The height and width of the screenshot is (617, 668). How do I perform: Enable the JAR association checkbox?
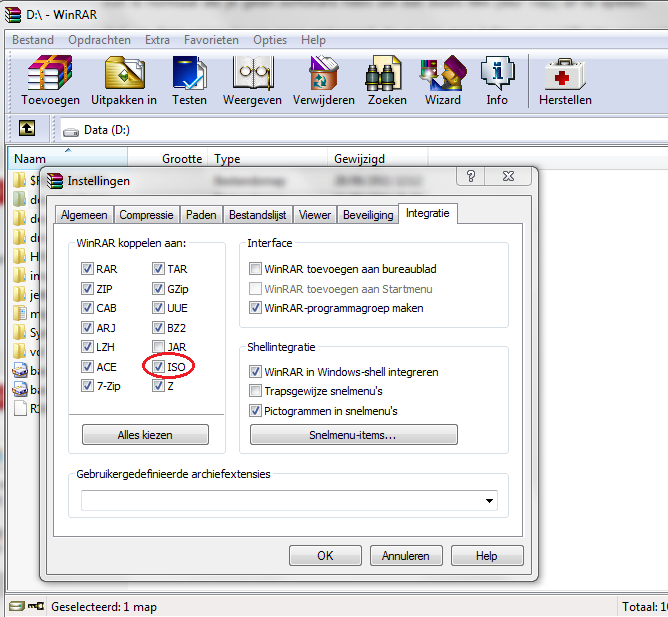click(x=158, y=346)
